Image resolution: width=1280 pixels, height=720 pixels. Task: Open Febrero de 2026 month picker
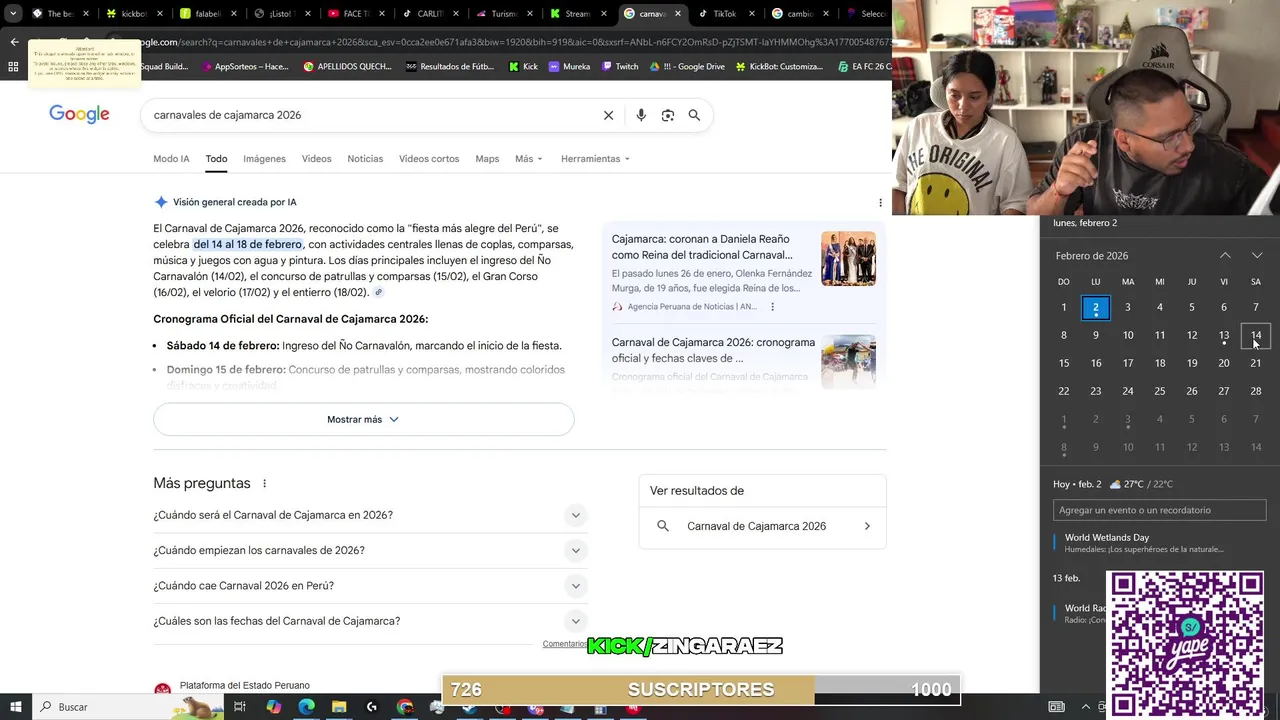[1091, 256]
